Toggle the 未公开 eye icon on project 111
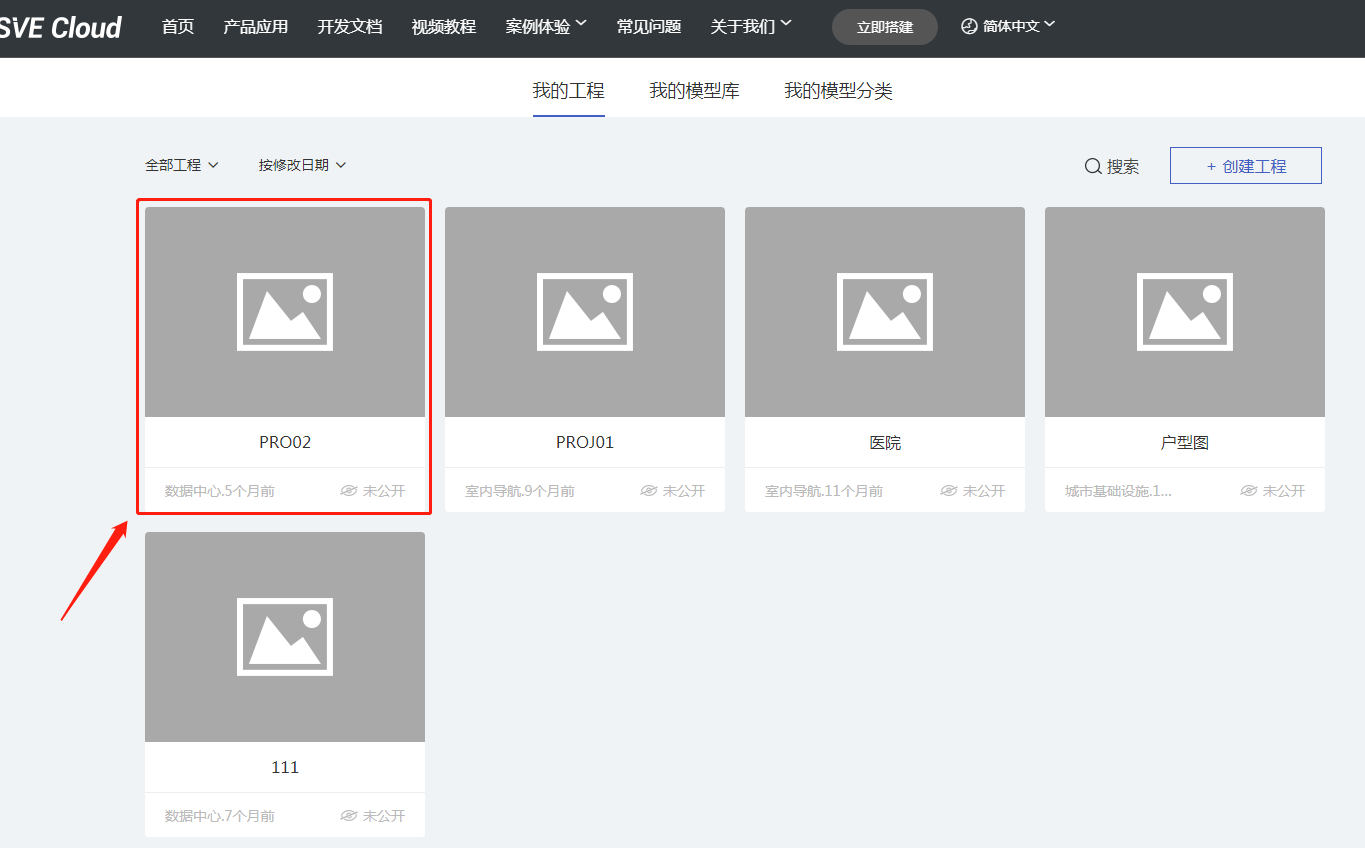Screen dimensions: 1365x848 [349, 816]
